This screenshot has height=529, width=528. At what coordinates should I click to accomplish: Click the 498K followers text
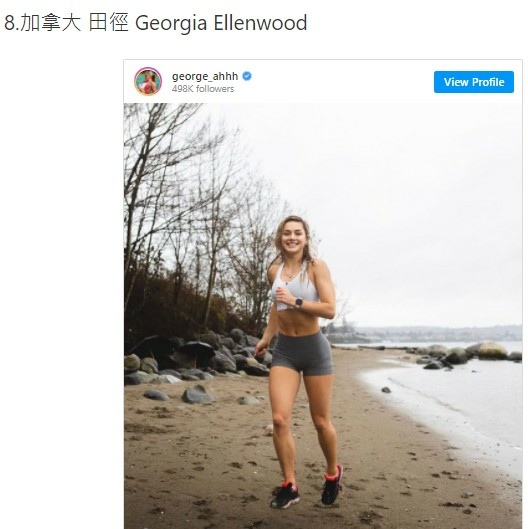pos(203,89)
